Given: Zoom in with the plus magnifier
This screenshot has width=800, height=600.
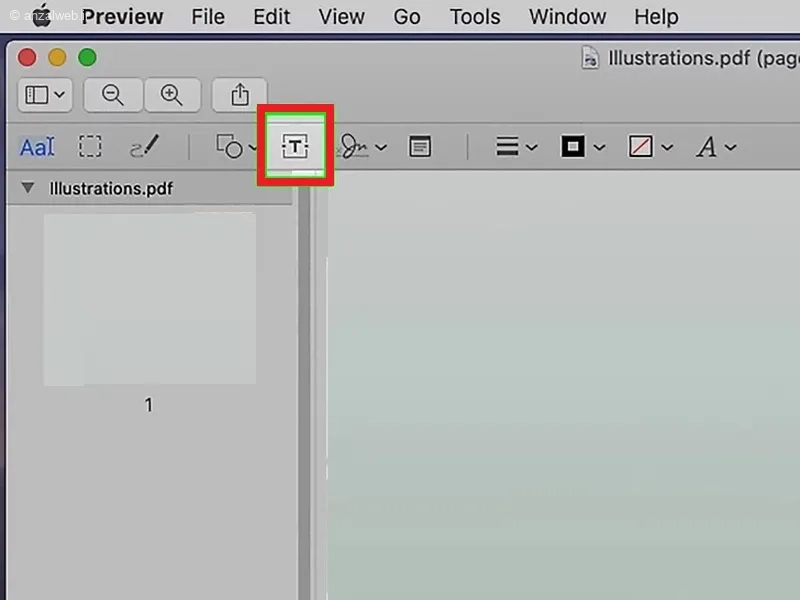Looking at the screenshot, I should point(172,95).
